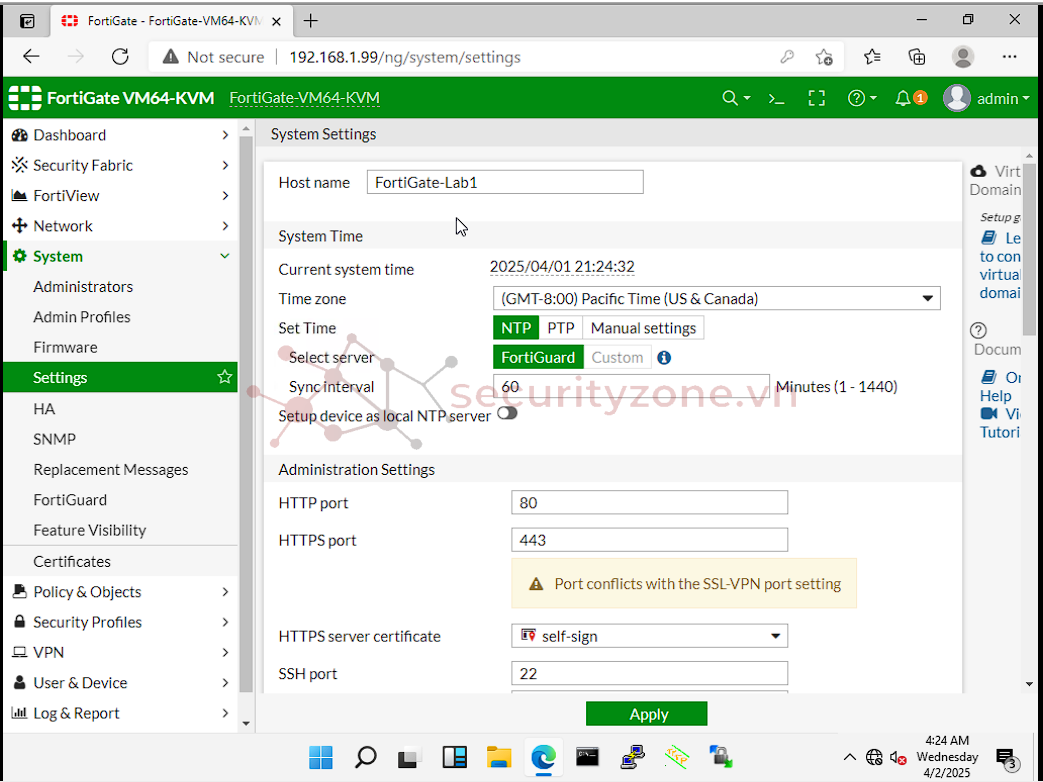Toggle Setup device as local NTP server

tap(507, 414)
